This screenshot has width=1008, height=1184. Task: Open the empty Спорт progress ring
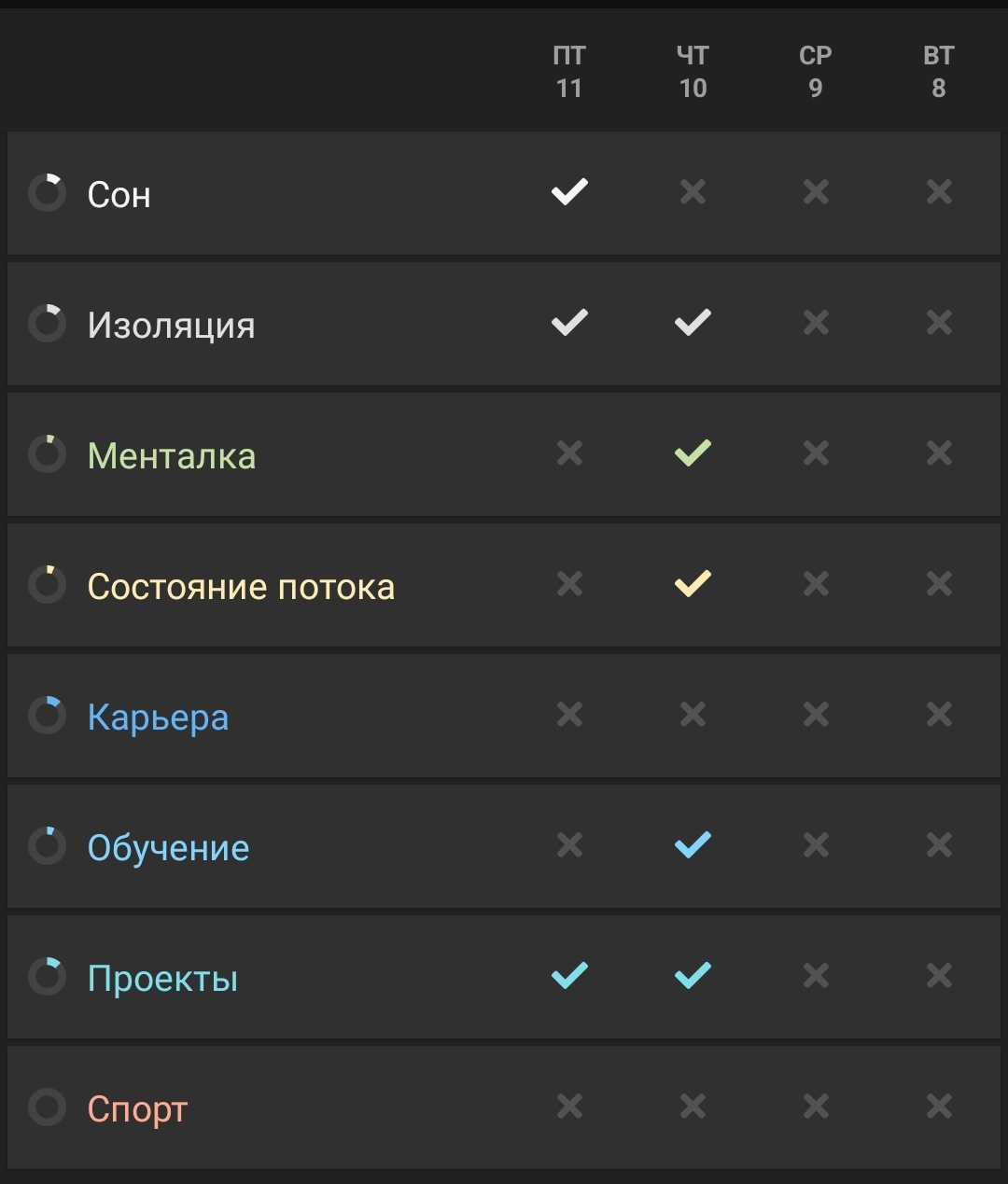47,1107
